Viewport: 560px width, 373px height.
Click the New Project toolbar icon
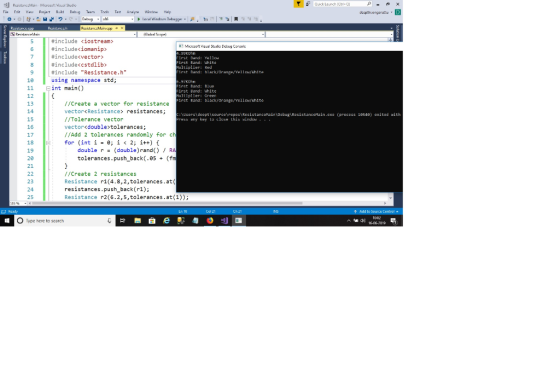pos(29,19)
